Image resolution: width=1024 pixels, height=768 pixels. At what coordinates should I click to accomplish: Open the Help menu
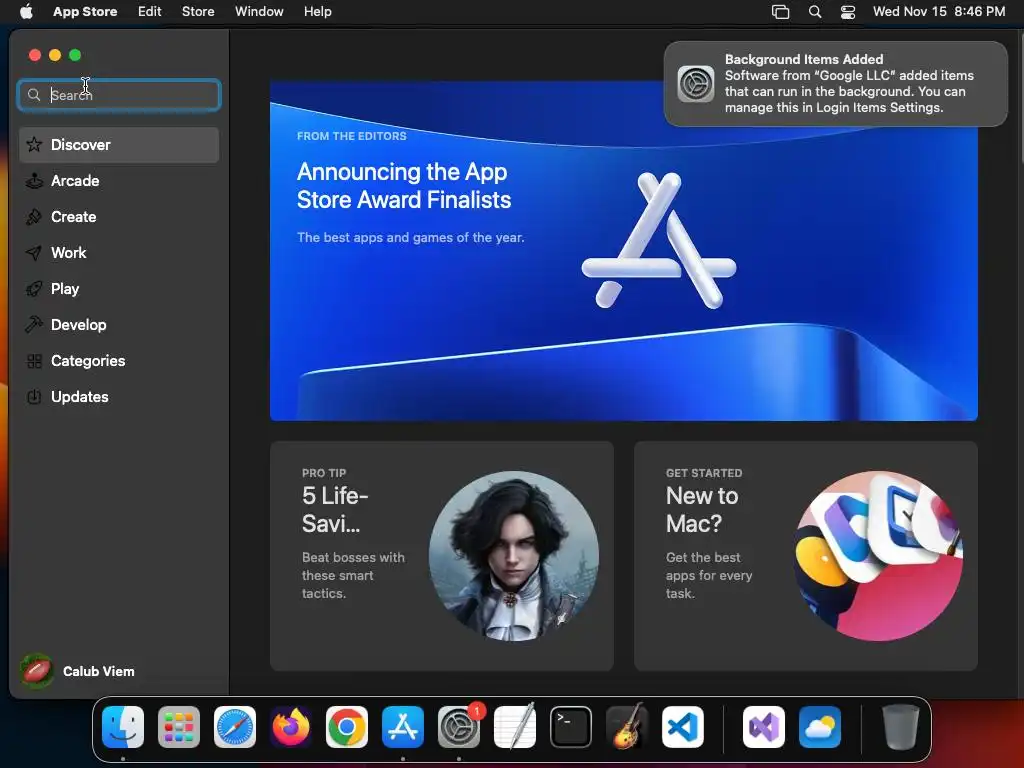(x=317, y=11)
